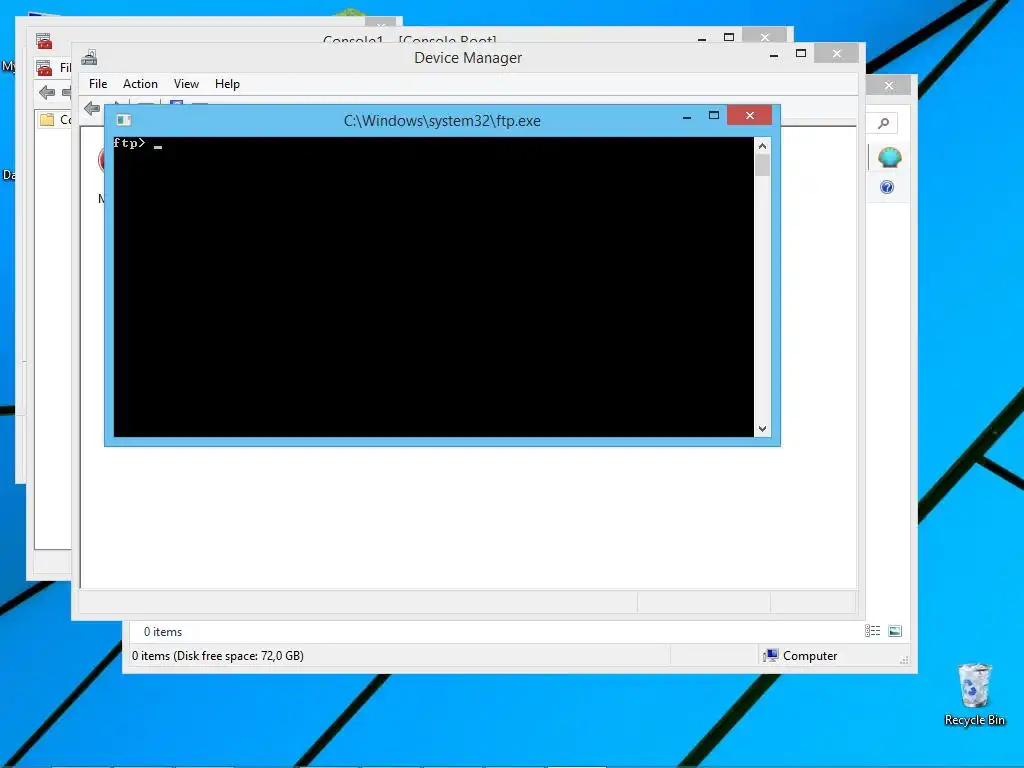Image resolution: width=1024 pixels, height=768 pixels.
Task: Minimize the Console1 window
Action: (702, 39)
